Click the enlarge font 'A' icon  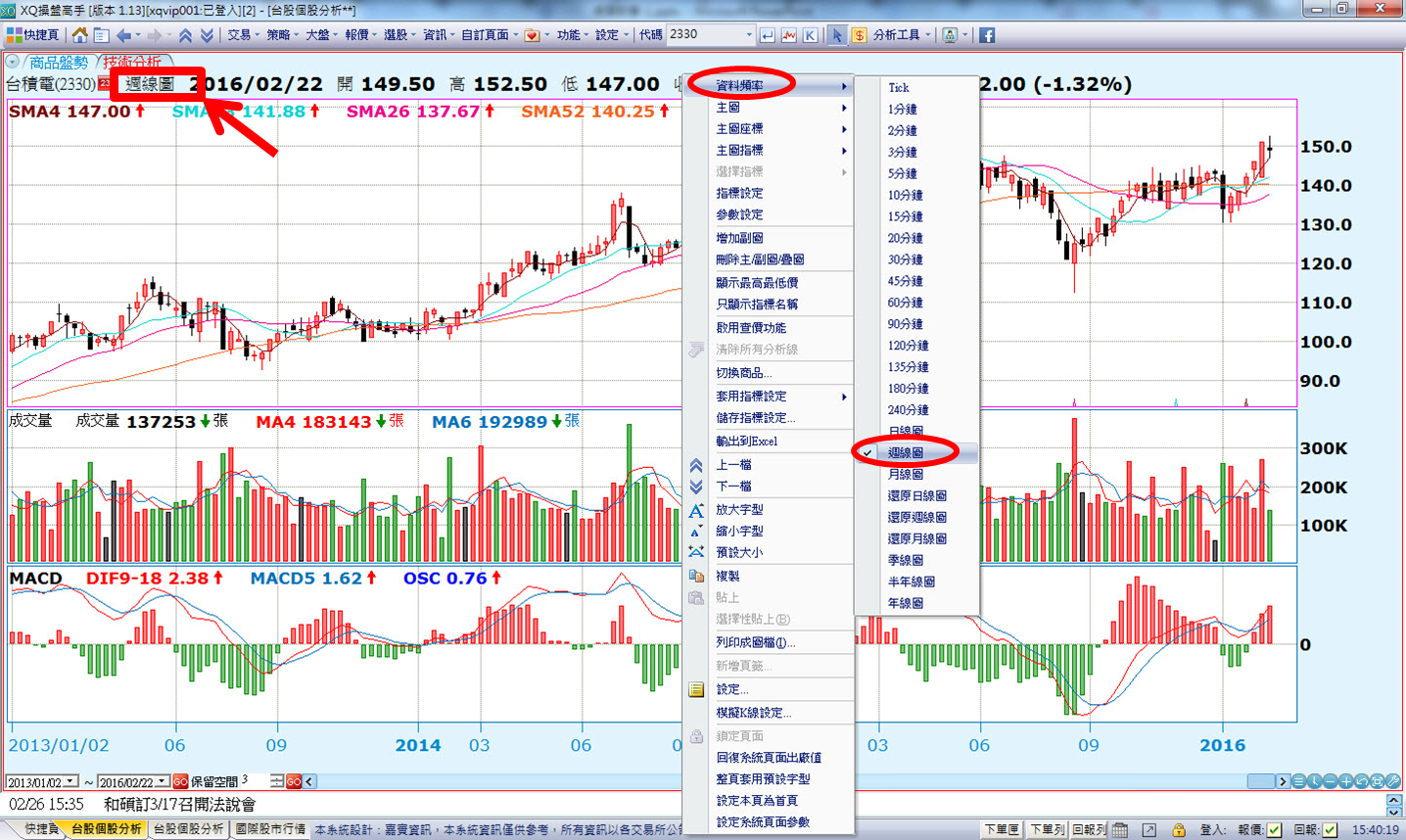696,510
